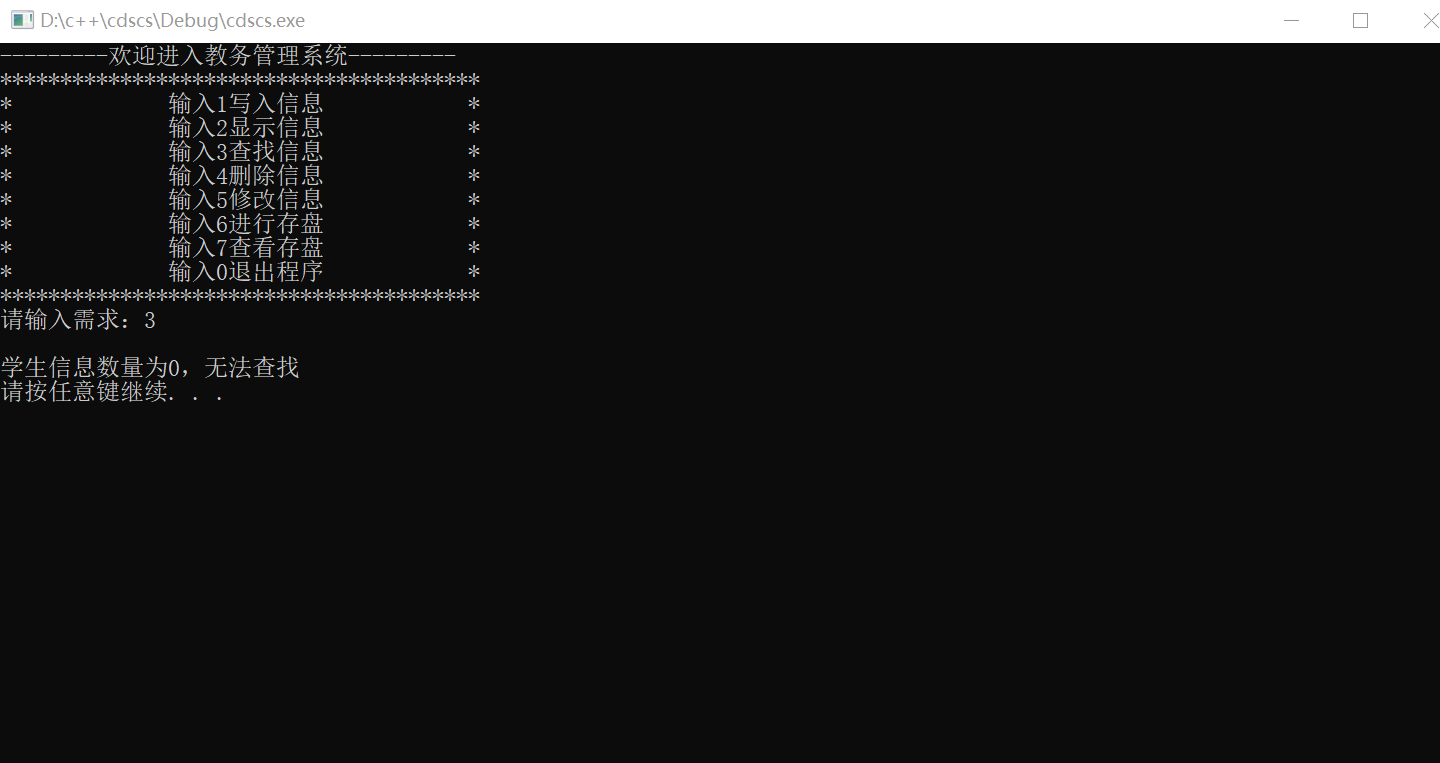Click the 请输入需求 prompt input value
Image resolution: width=1440 pixels, height=763 pixels.
[150, 321]
